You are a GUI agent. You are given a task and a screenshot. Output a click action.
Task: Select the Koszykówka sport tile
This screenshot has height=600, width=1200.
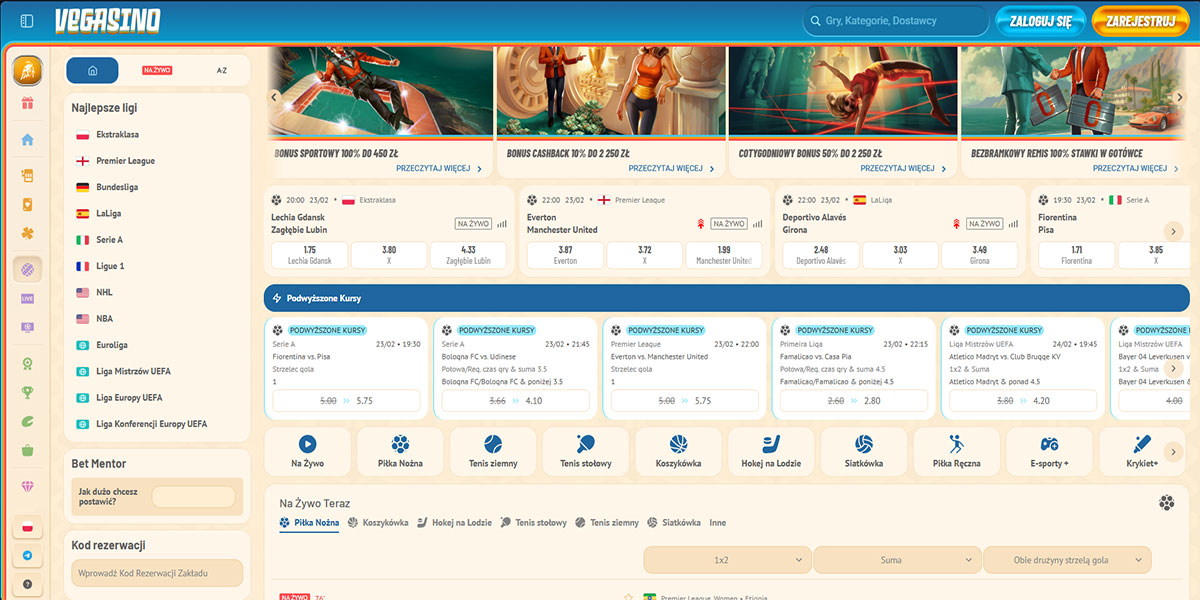tap(679, 452)
